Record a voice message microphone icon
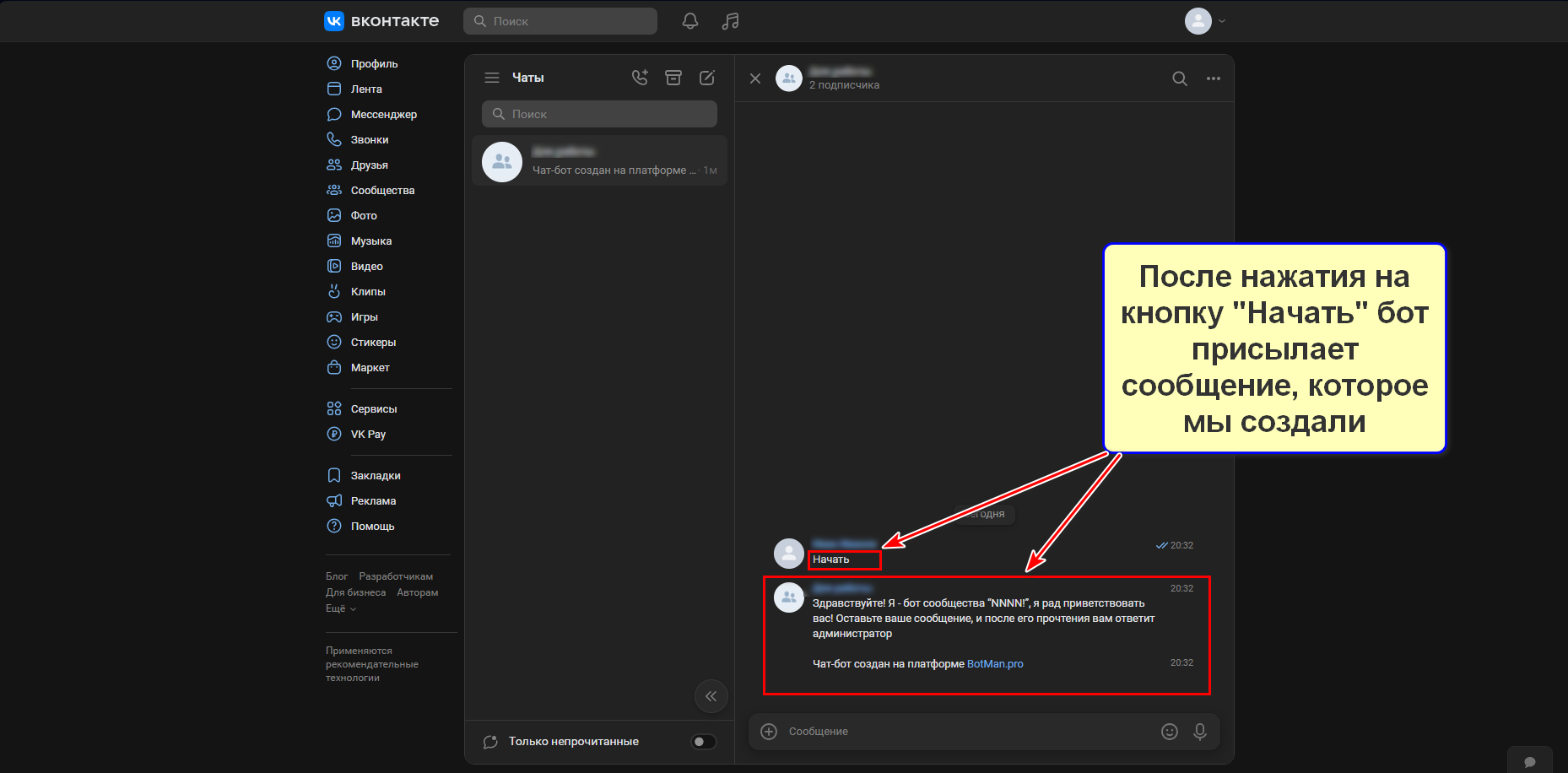 tap(1200, 732)
